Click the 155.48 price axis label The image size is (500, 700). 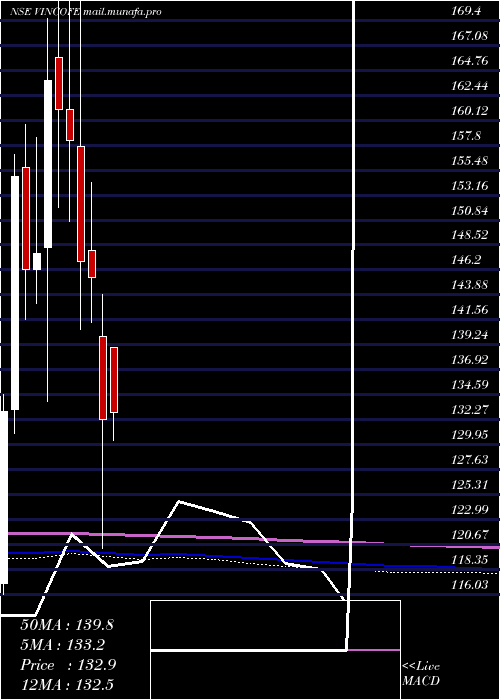(470, 161)
